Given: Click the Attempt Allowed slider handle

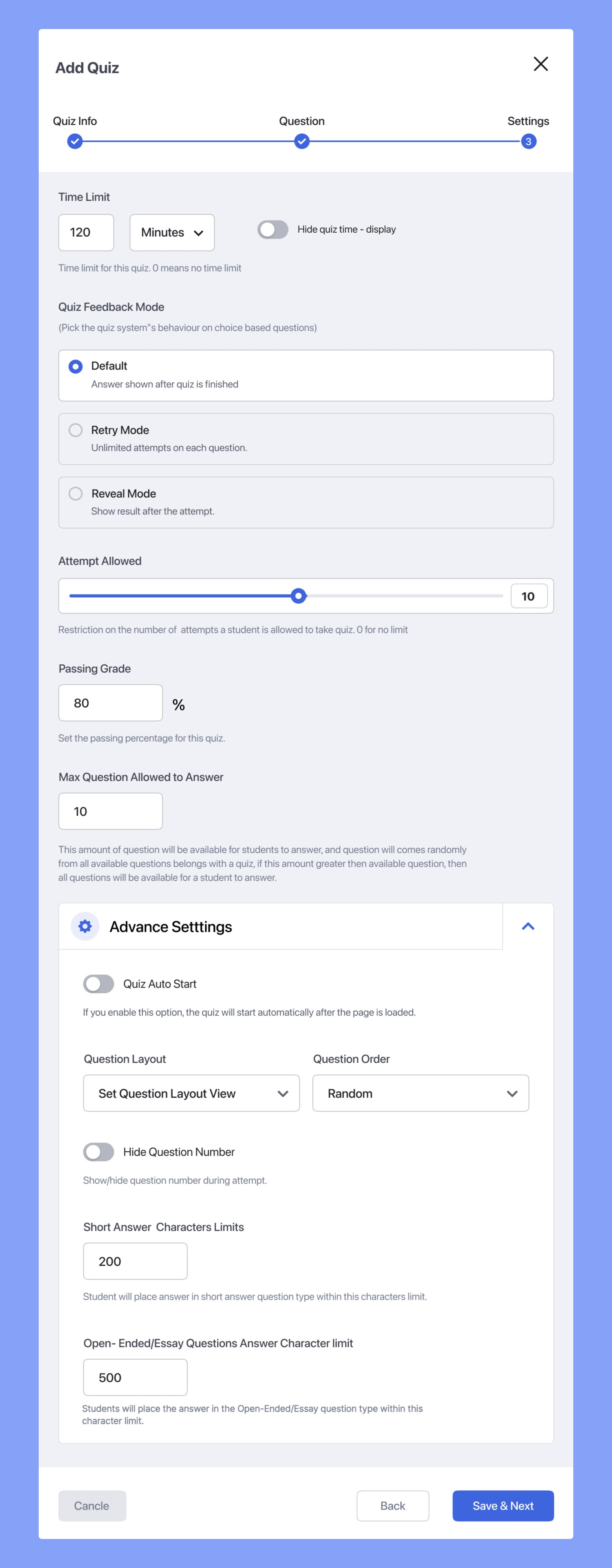Looking at the screenshot, I should tap(298, 596).
